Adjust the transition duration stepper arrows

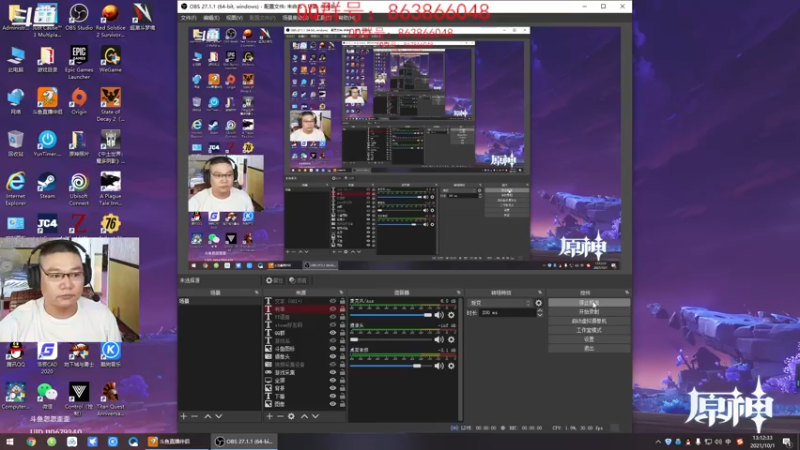[540, 313]
